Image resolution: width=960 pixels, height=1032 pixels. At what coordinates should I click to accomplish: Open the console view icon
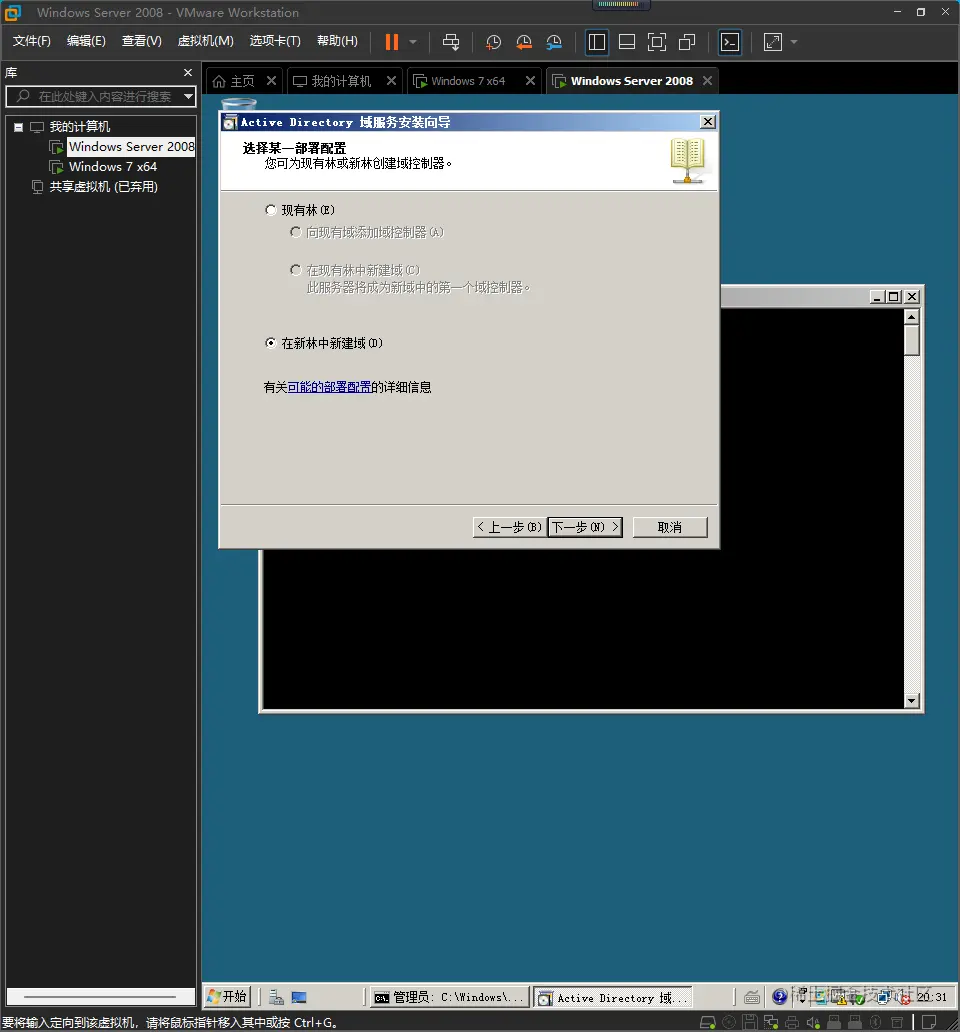click(730, 42)
